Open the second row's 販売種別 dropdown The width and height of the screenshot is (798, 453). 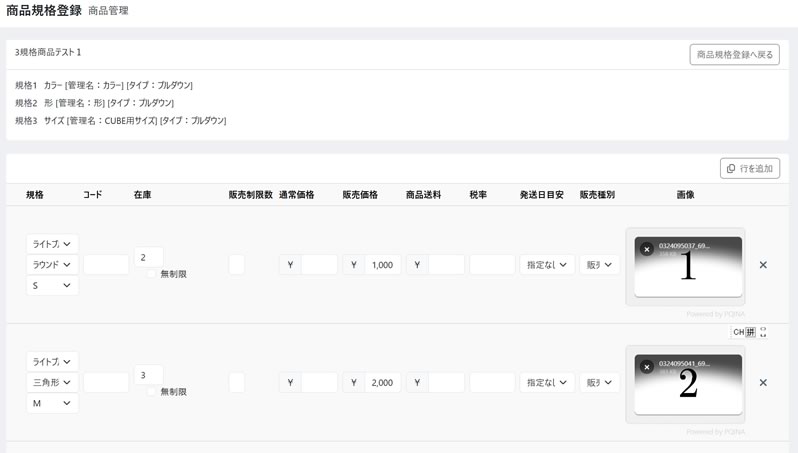pyautogui.click(x=599, y=382)
